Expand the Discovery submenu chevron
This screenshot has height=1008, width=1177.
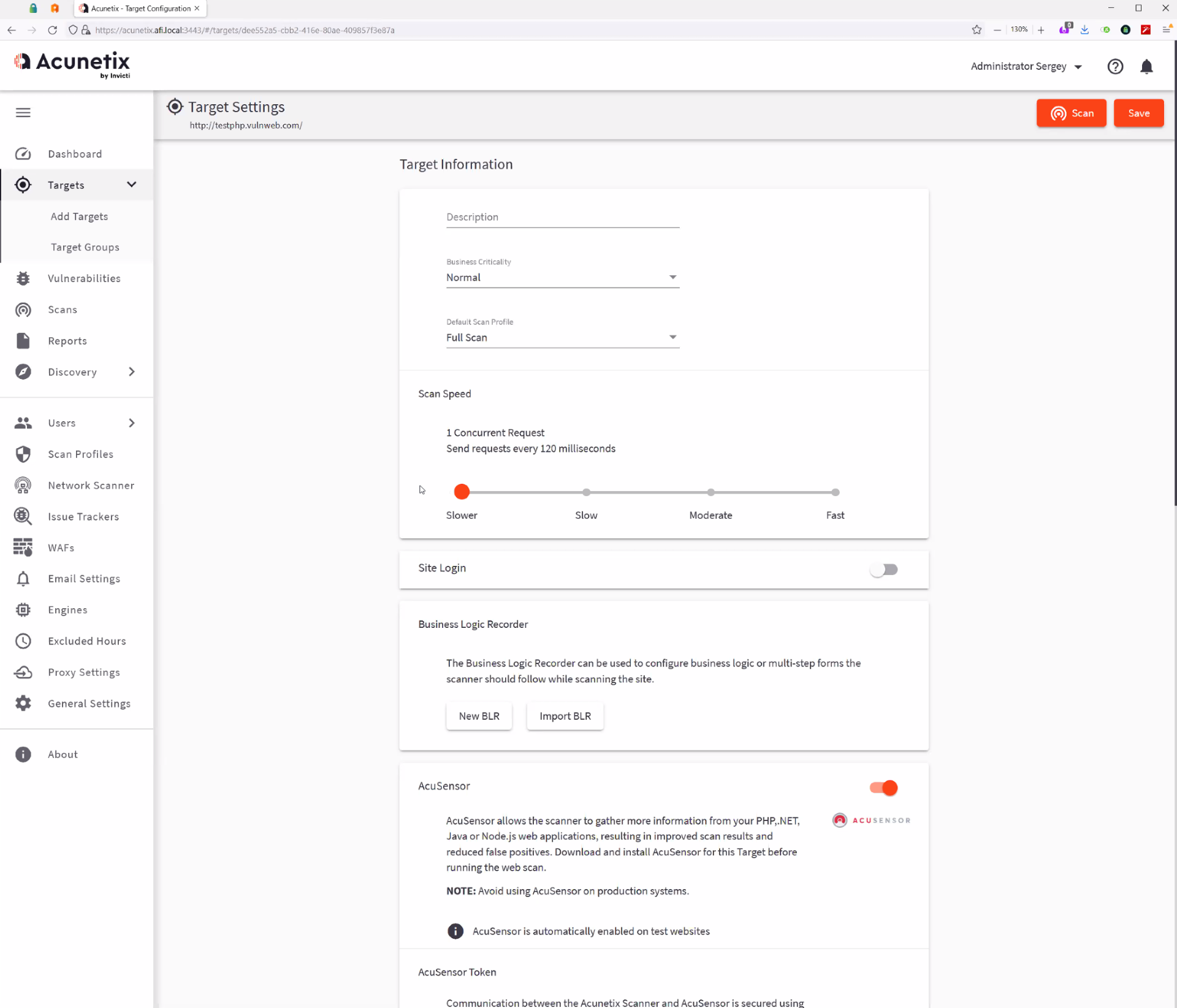[132, 372]
